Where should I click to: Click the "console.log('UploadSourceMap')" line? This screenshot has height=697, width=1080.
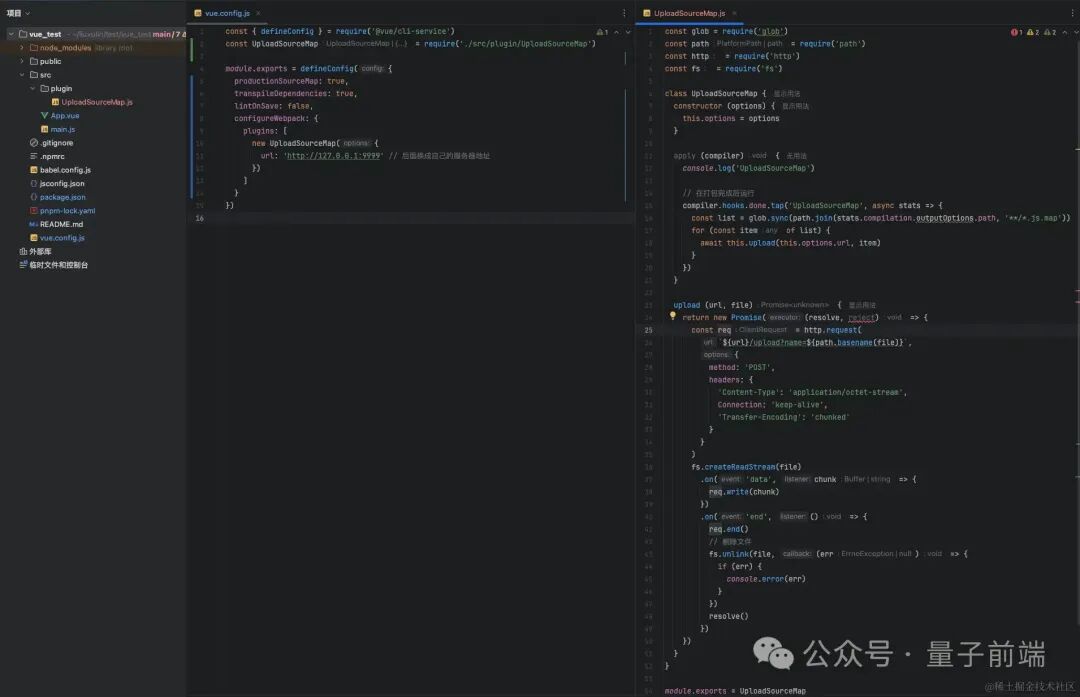coord(749,168)
